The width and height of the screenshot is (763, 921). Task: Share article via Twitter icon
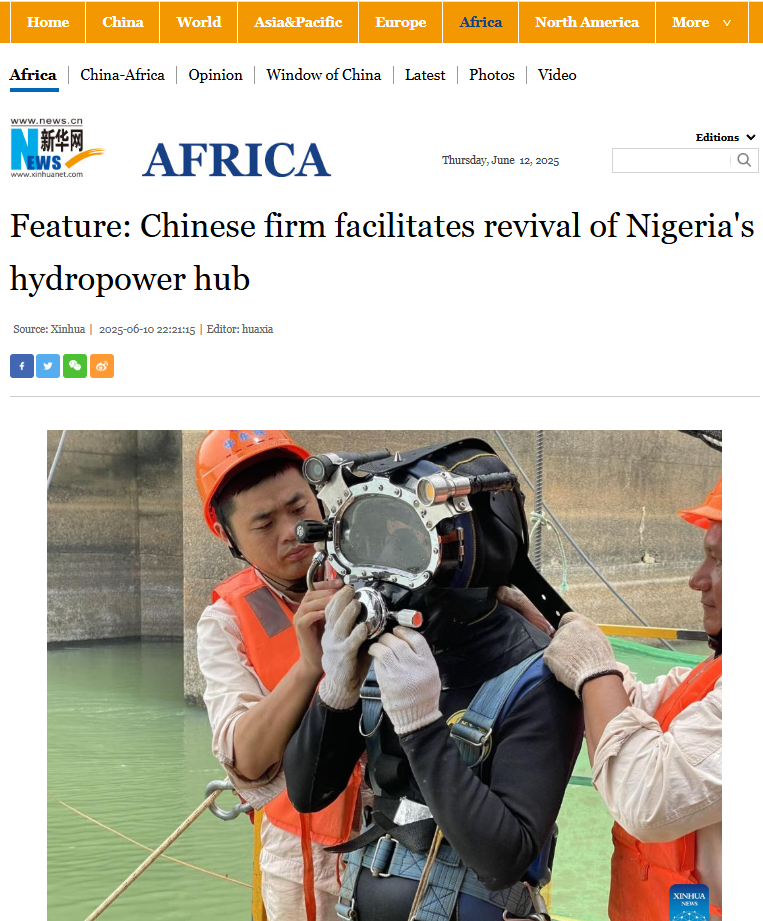(48, 366)
